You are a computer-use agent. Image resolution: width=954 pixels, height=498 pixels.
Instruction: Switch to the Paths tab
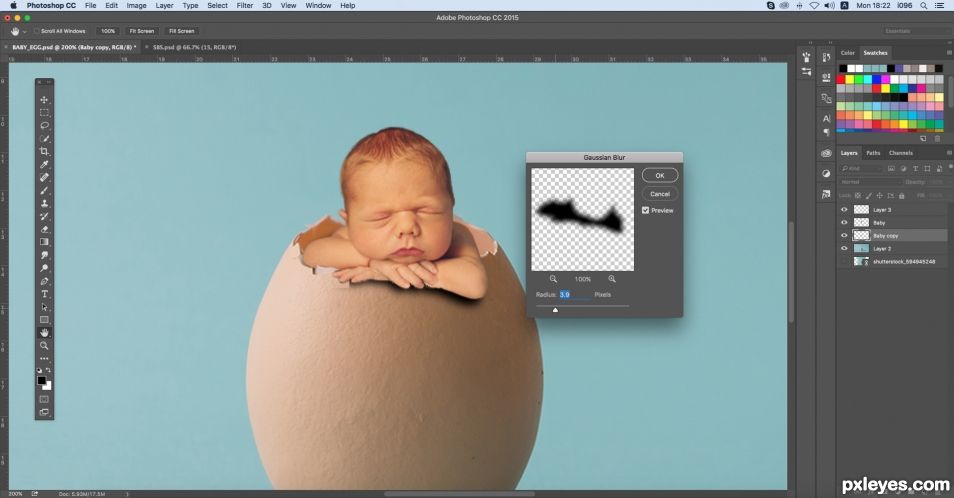[873, 153]
